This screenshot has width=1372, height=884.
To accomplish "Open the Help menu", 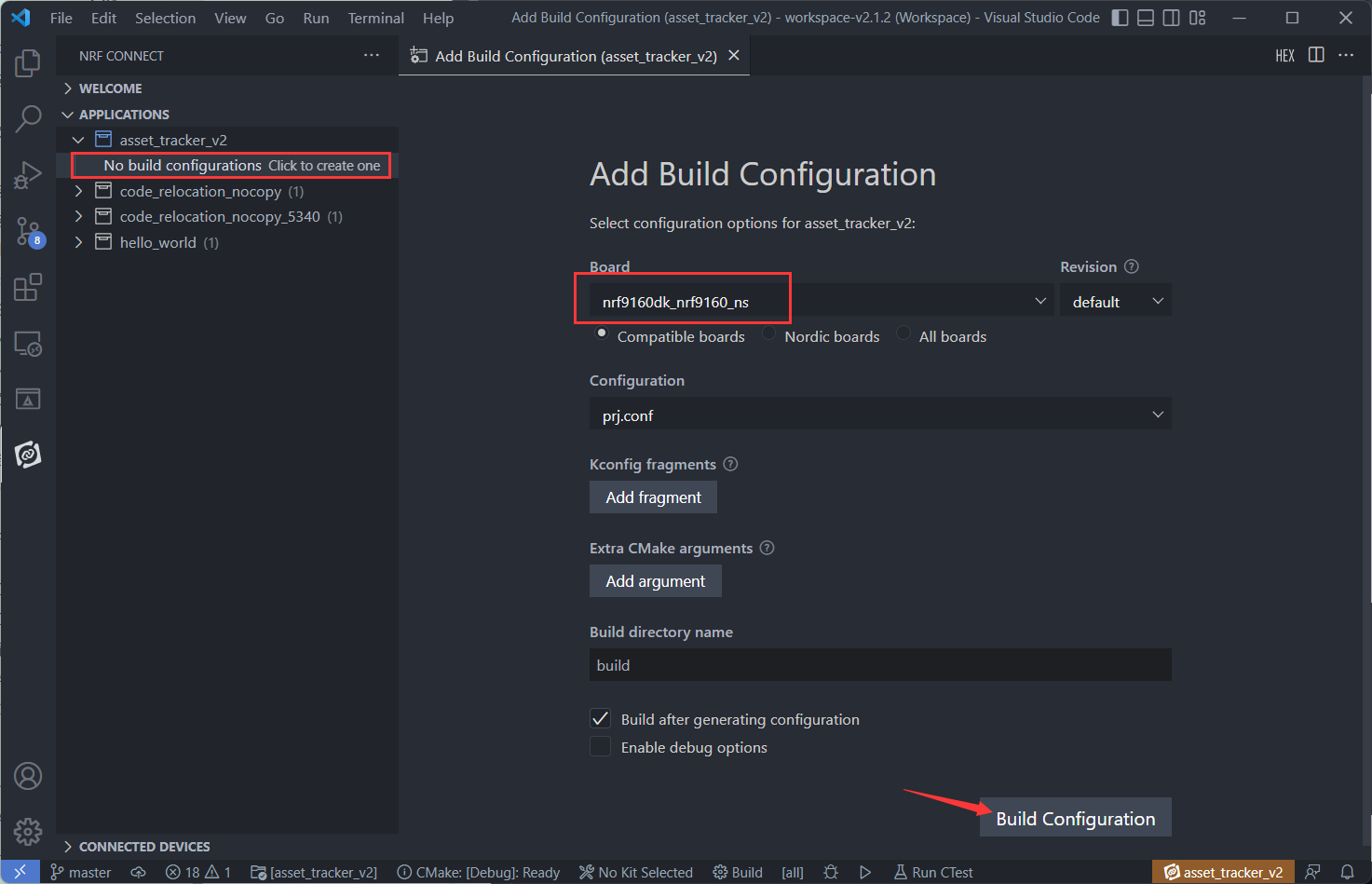I will click(x=438, y=18).
